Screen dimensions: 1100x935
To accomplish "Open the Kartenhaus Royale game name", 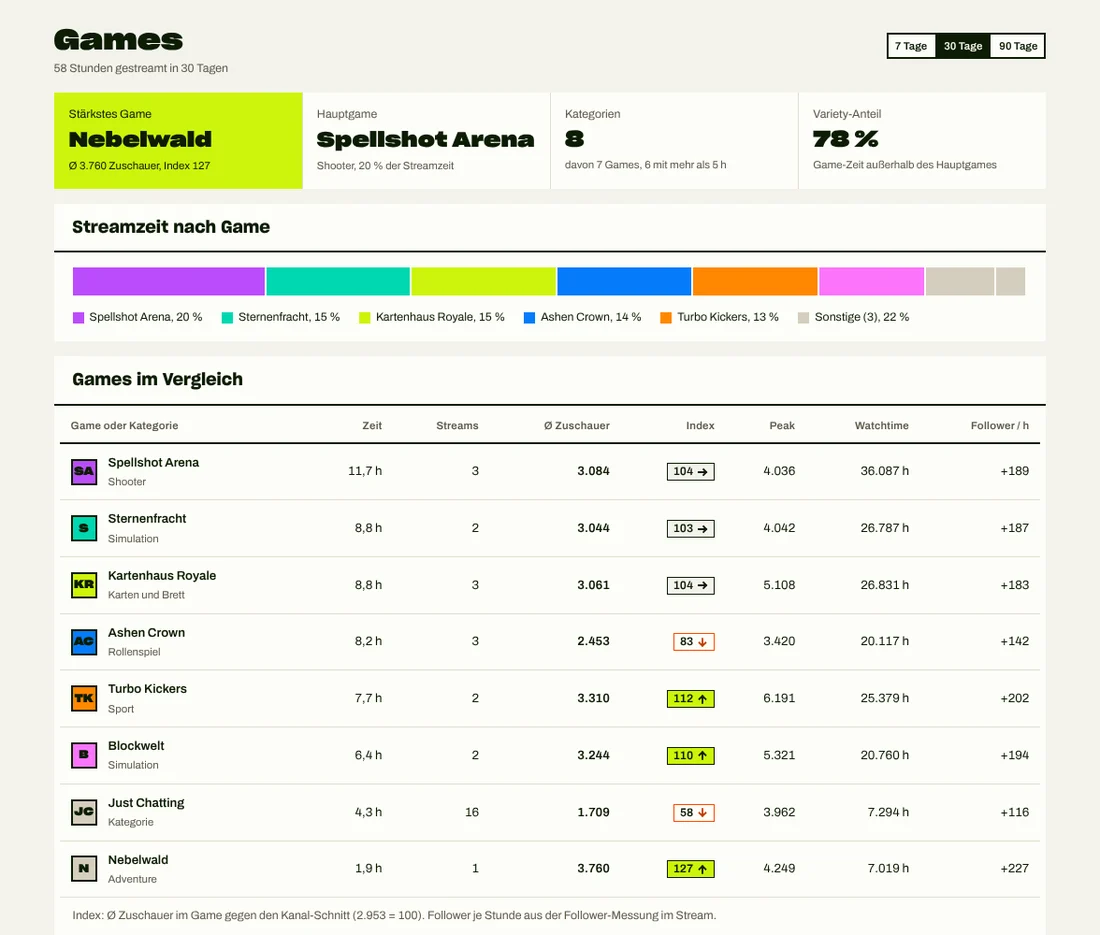I will 162,576.
